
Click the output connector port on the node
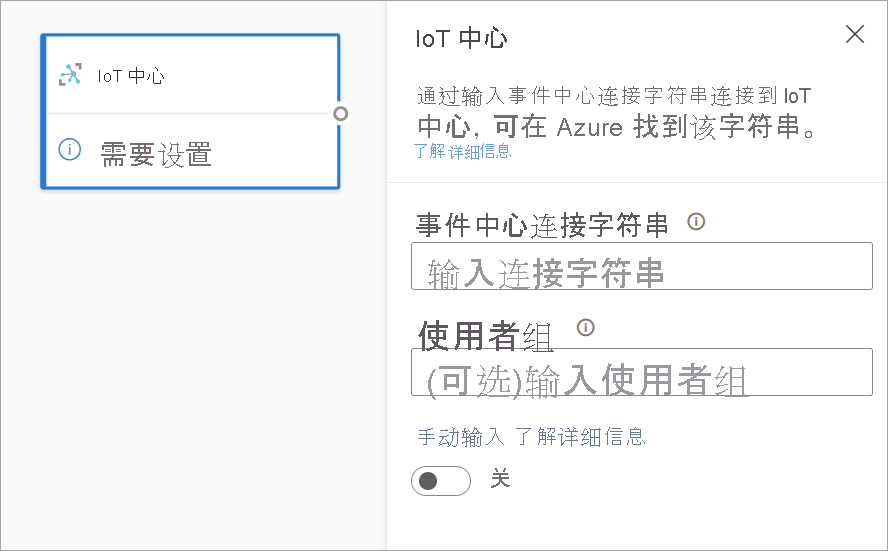click(341, 113)
